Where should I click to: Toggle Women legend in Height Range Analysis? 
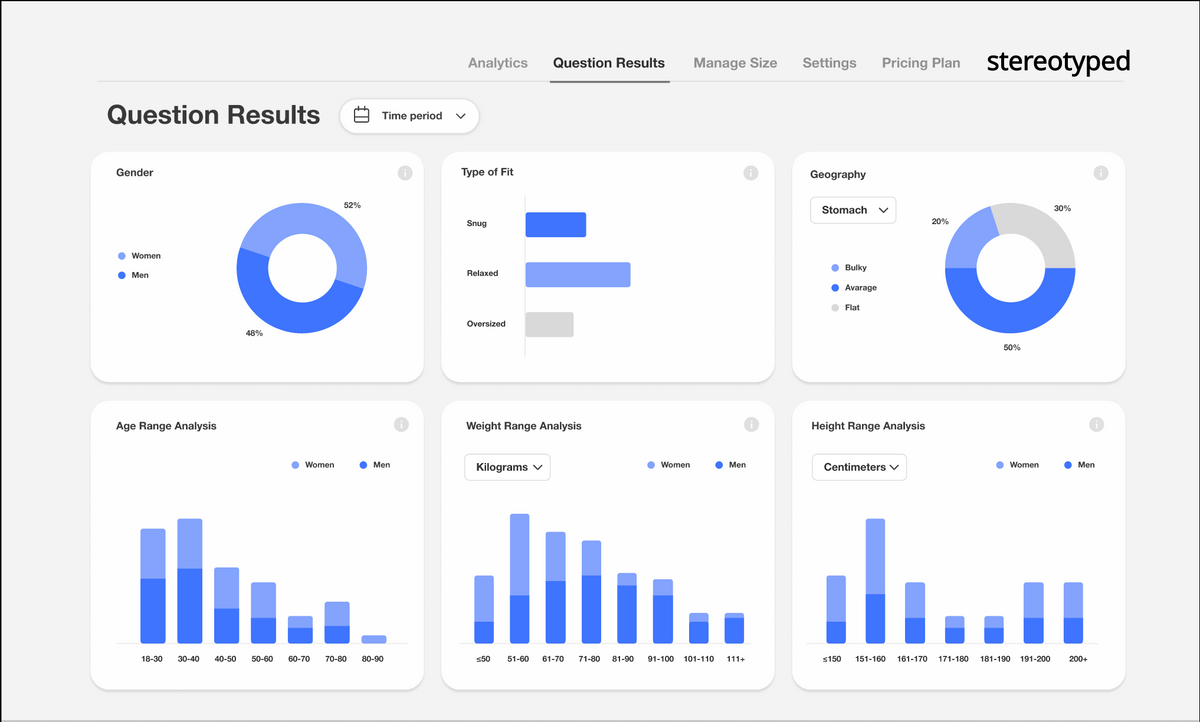pyautogui.click(x=1017, y=465)
